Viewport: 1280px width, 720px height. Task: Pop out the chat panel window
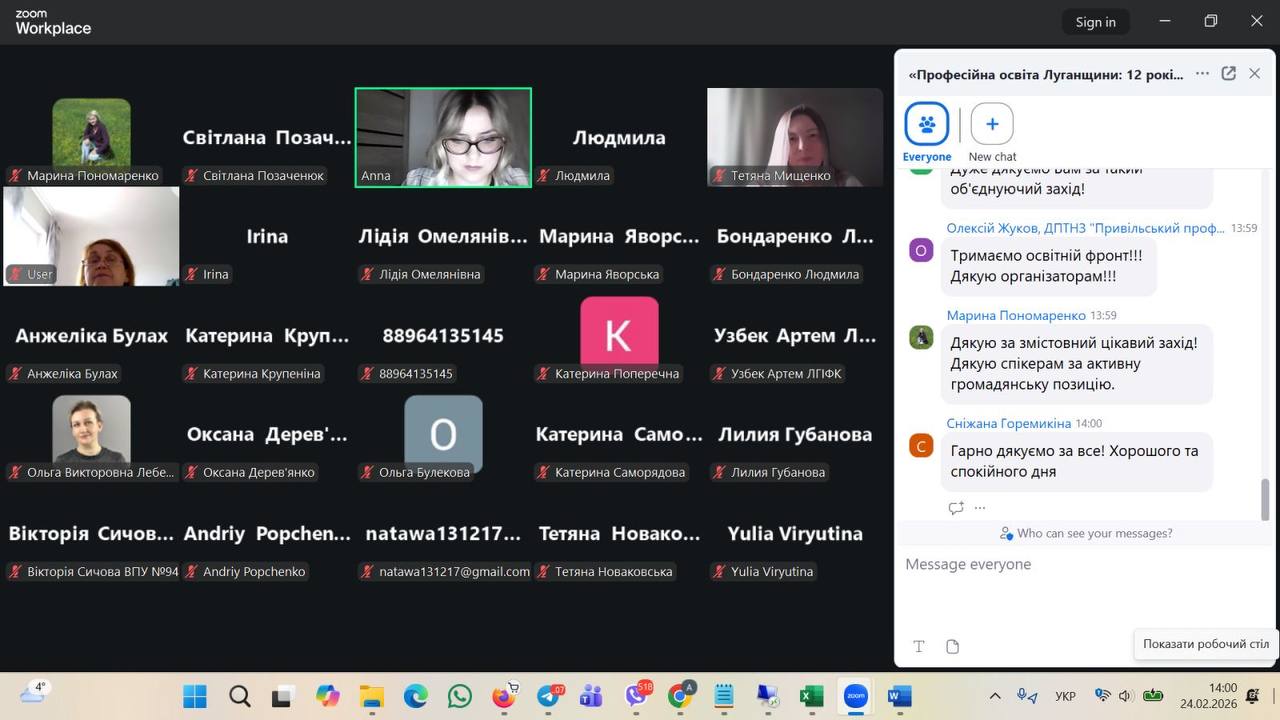[1229, 74]
